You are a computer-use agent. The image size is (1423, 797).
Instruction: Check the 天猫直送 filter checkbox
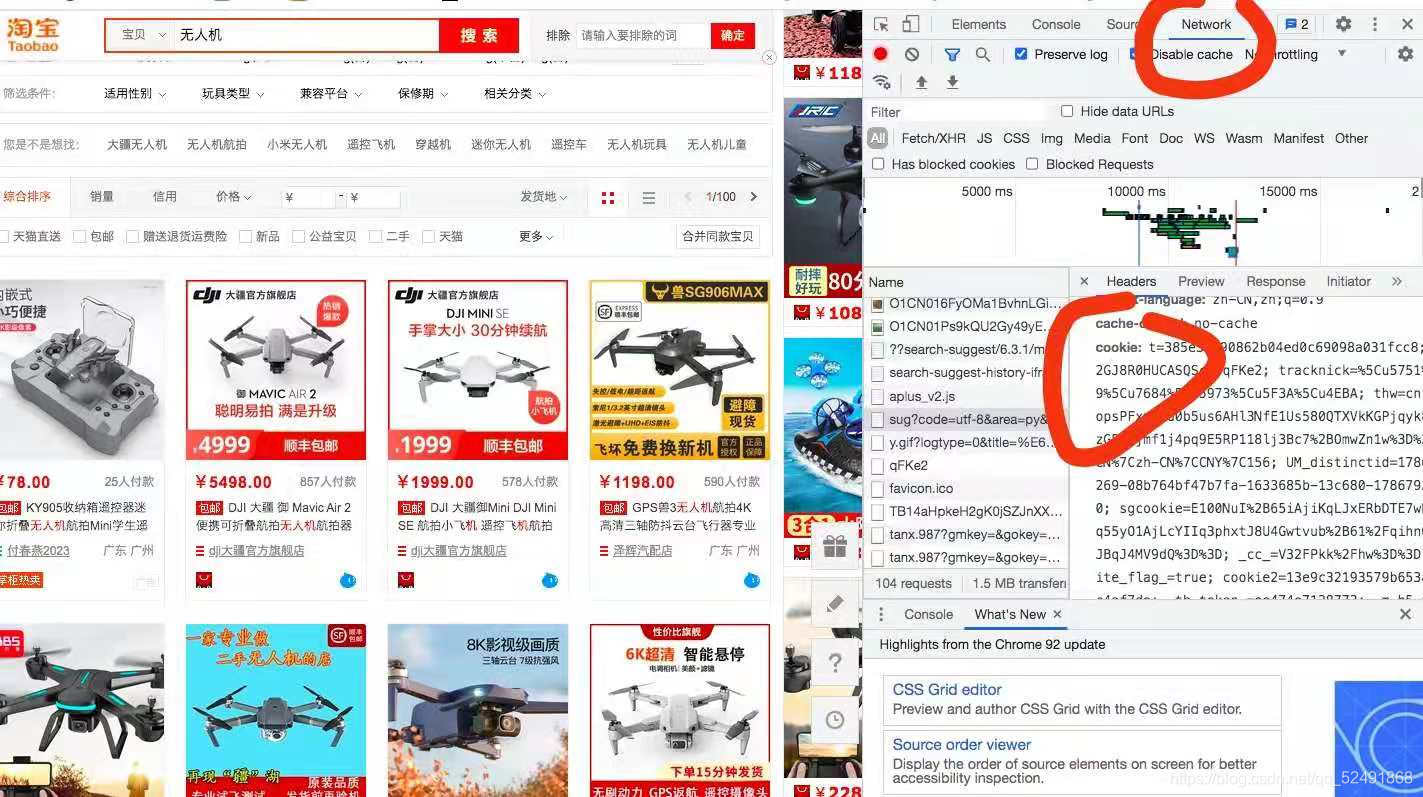[x=4, y=237]
